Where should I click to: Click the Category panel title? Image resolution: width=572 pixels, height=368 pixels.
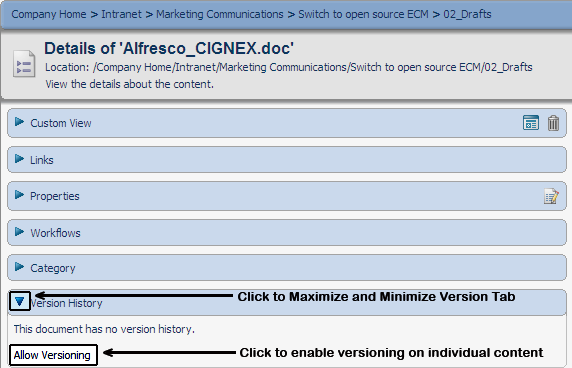[53, 268]
